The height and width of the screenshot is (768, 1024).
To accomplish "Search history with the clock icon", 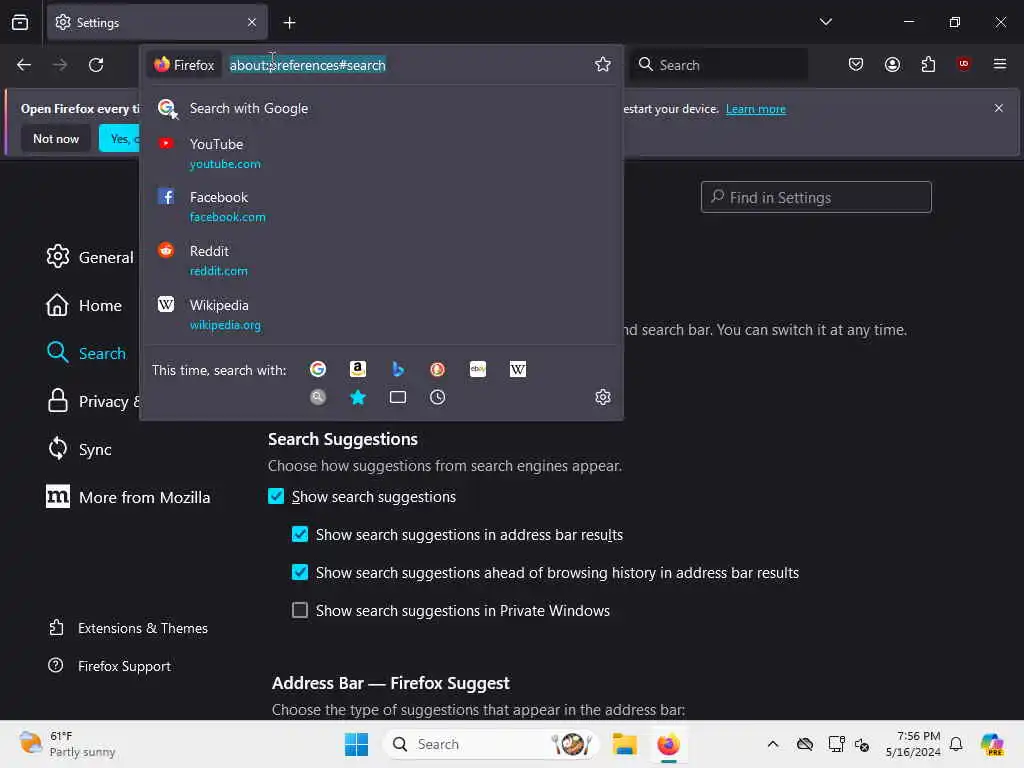I will pos(438,397).
